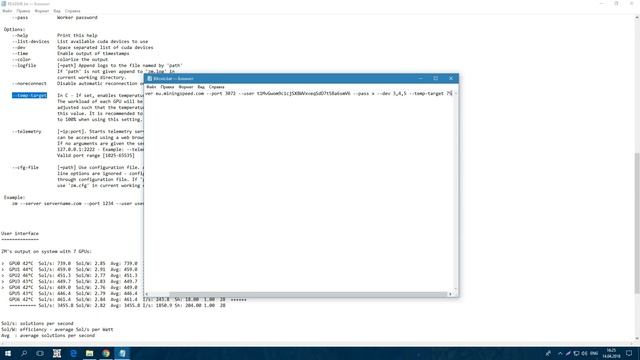Click the --logfile option in README
640x360 pixels.
24,65
